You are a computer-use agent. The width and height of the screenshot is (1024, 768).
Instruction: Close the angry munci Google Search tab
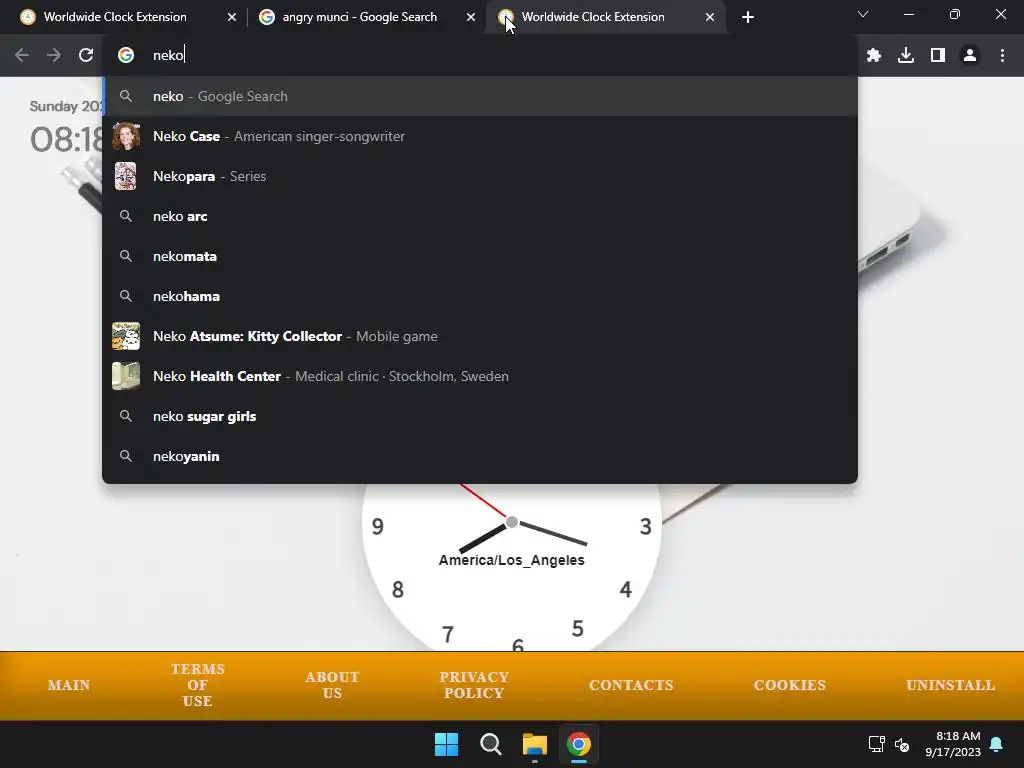(471, 17)
